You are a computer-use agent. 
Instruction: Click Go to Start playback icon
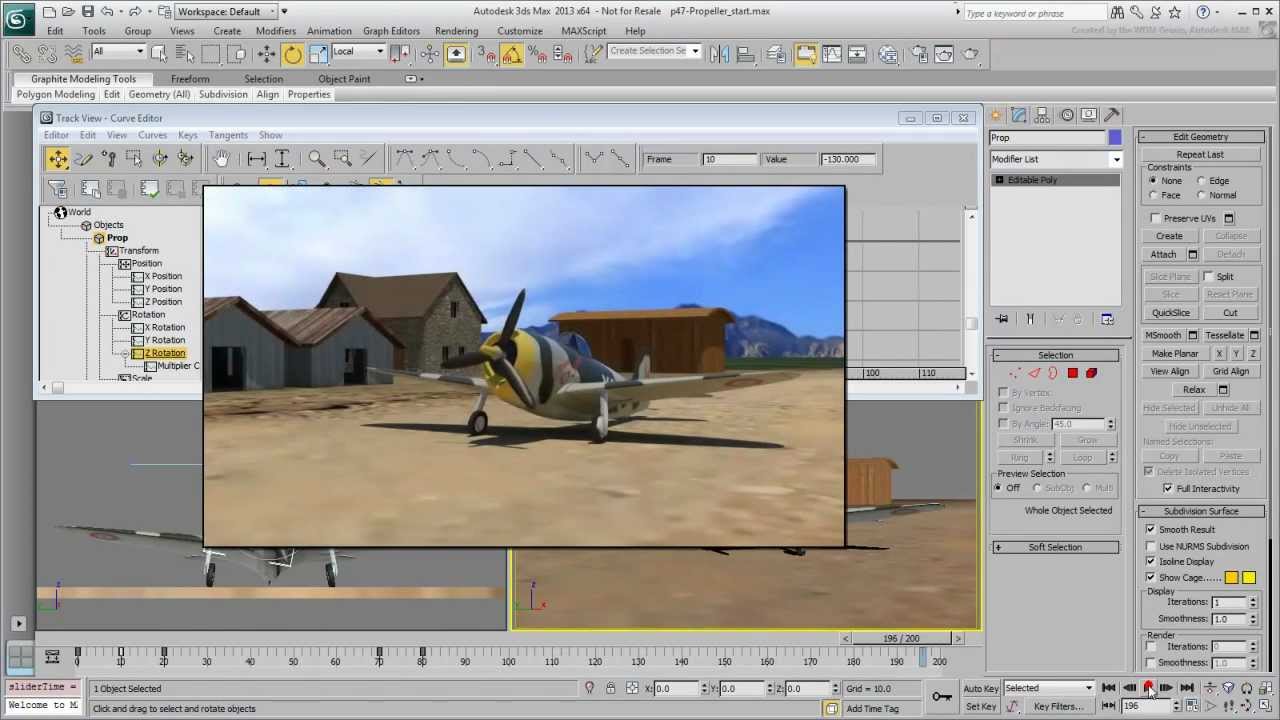click(1109, 688)
